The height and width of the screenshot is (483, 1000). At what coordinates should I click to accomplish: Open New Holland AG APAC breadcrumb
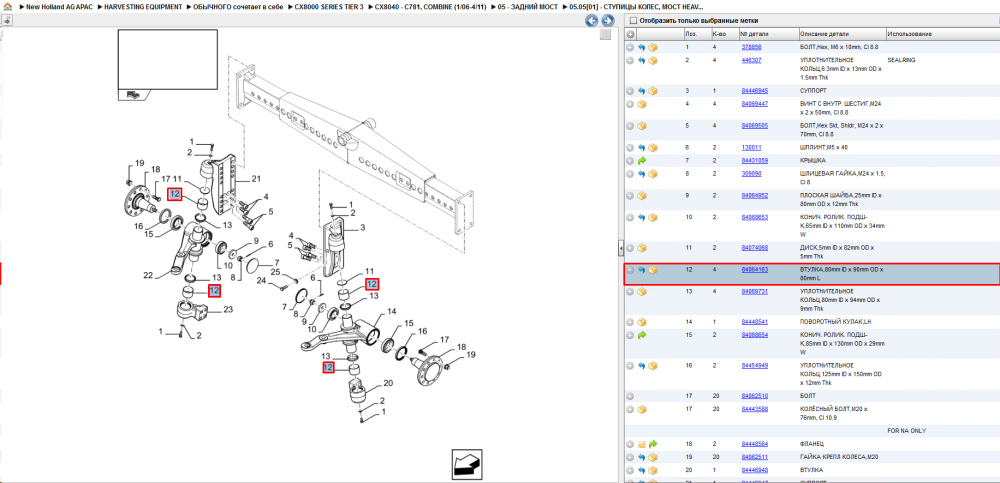pyautogui.click(x=60, y=6)
